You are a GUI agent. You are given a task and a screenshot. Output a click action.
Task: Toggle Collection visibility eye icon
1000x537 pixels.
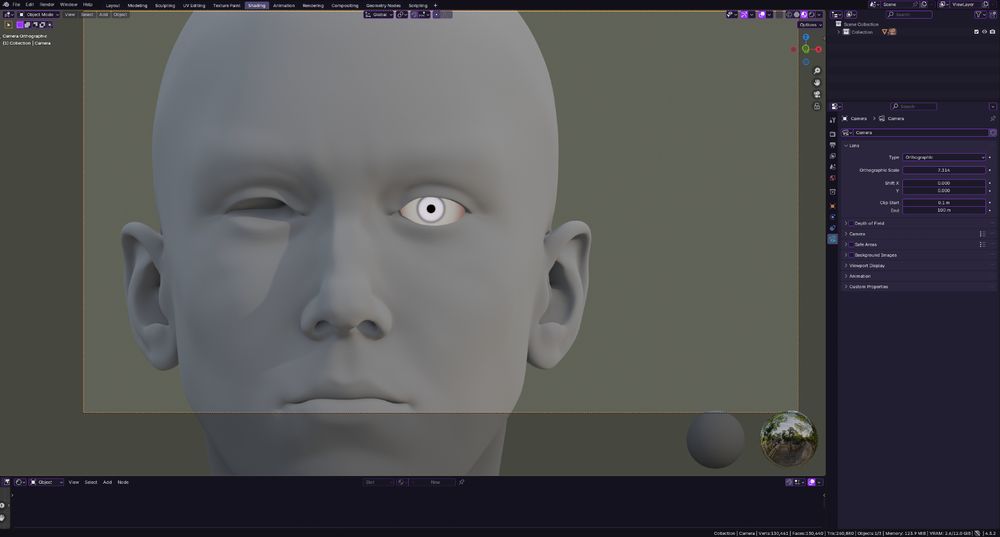point(984,32)
